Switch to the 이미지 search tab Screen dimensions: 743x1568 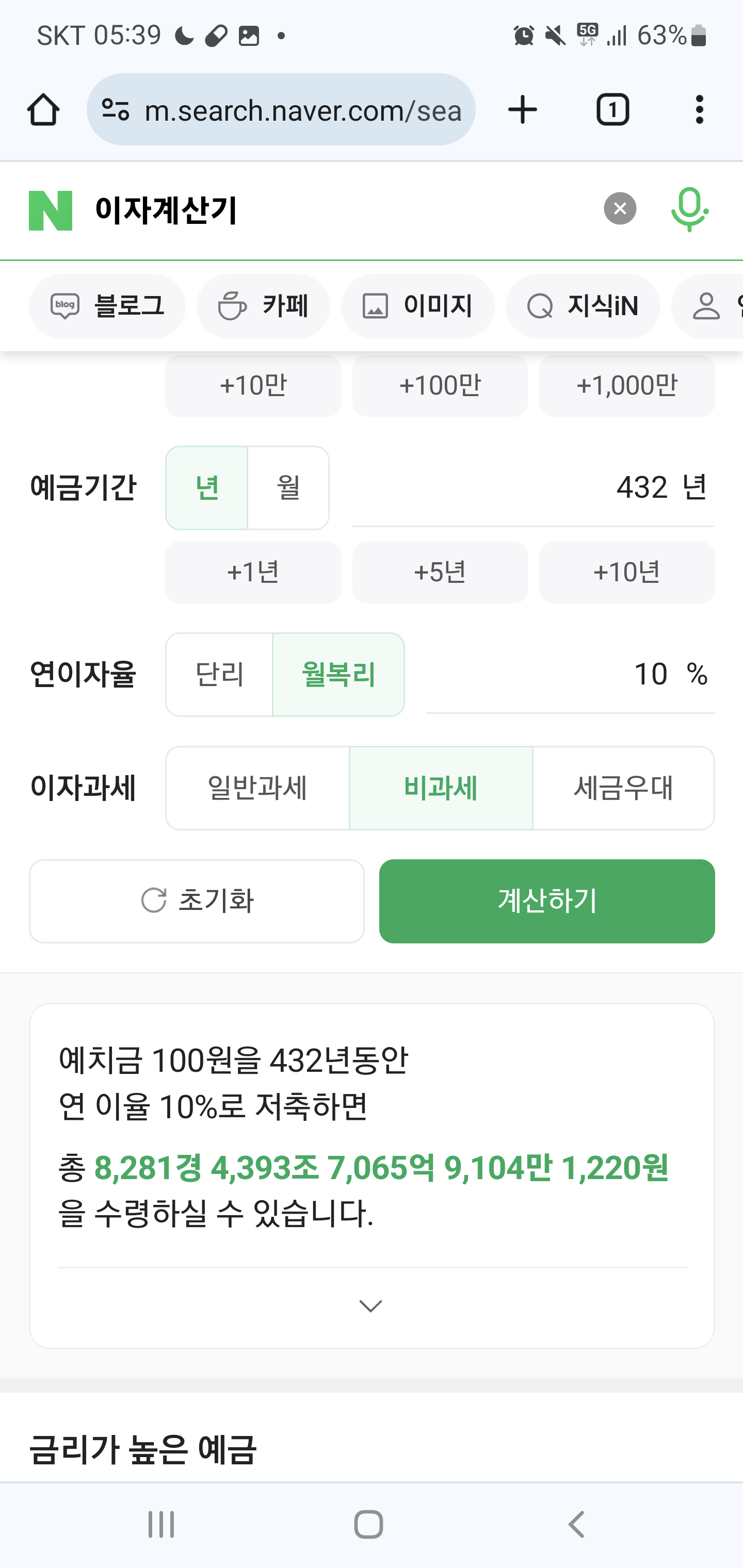pyautogui.click(x=417, y=306)
